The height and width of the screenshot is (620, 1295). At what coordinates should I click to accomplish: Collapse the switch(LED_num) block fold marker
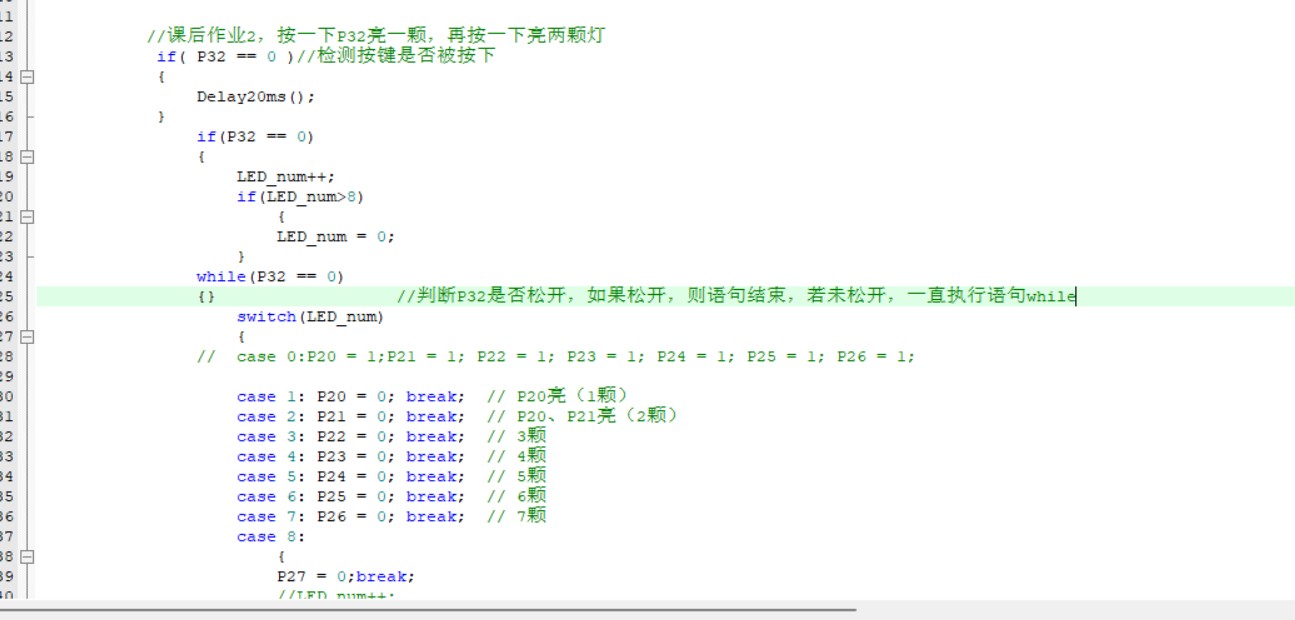[x=27, y=336]
